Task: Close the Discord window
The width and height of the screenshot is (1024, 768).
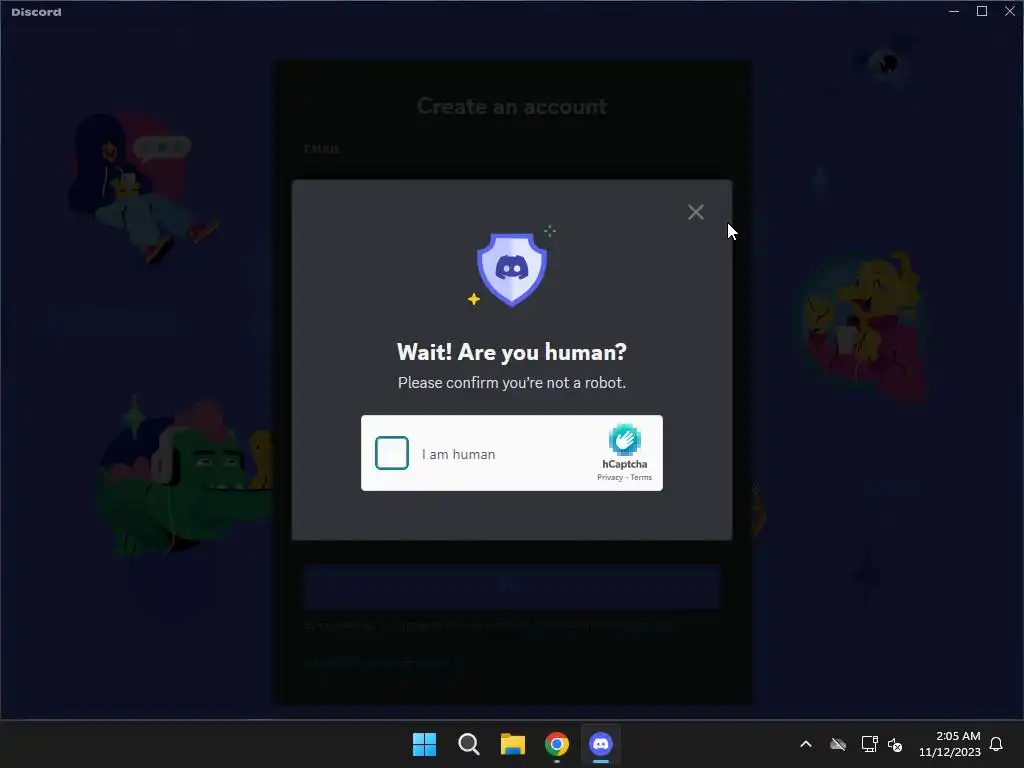Action: (x=1010, y=11)
